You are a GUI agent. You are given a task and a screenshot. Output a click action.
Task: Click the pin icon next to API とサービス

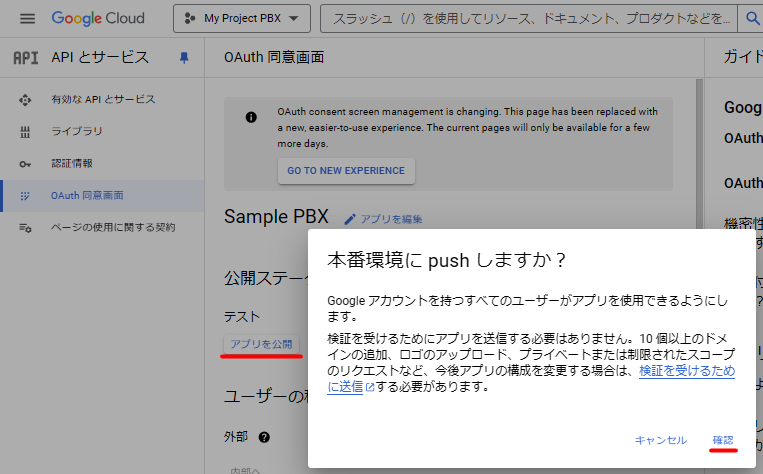[x=184, y=58]
